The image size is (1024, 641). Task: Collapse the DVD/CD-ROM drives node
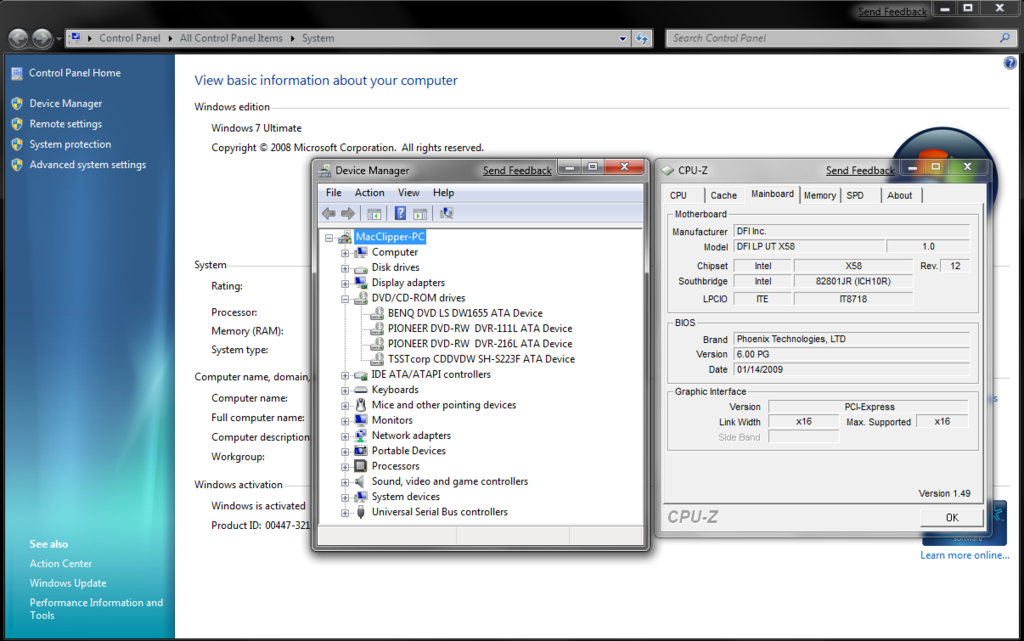345,299
